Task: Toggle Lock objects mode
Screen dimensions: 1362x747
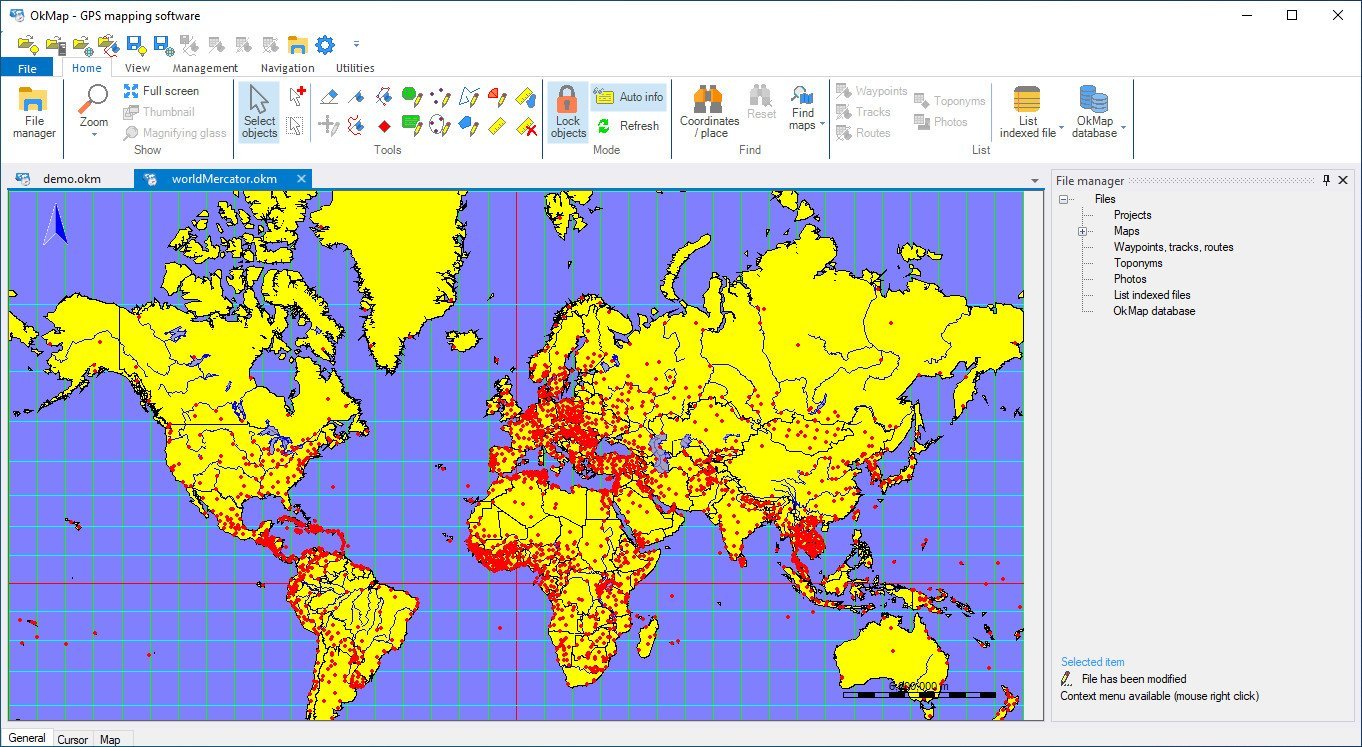Action: point(567,113)
